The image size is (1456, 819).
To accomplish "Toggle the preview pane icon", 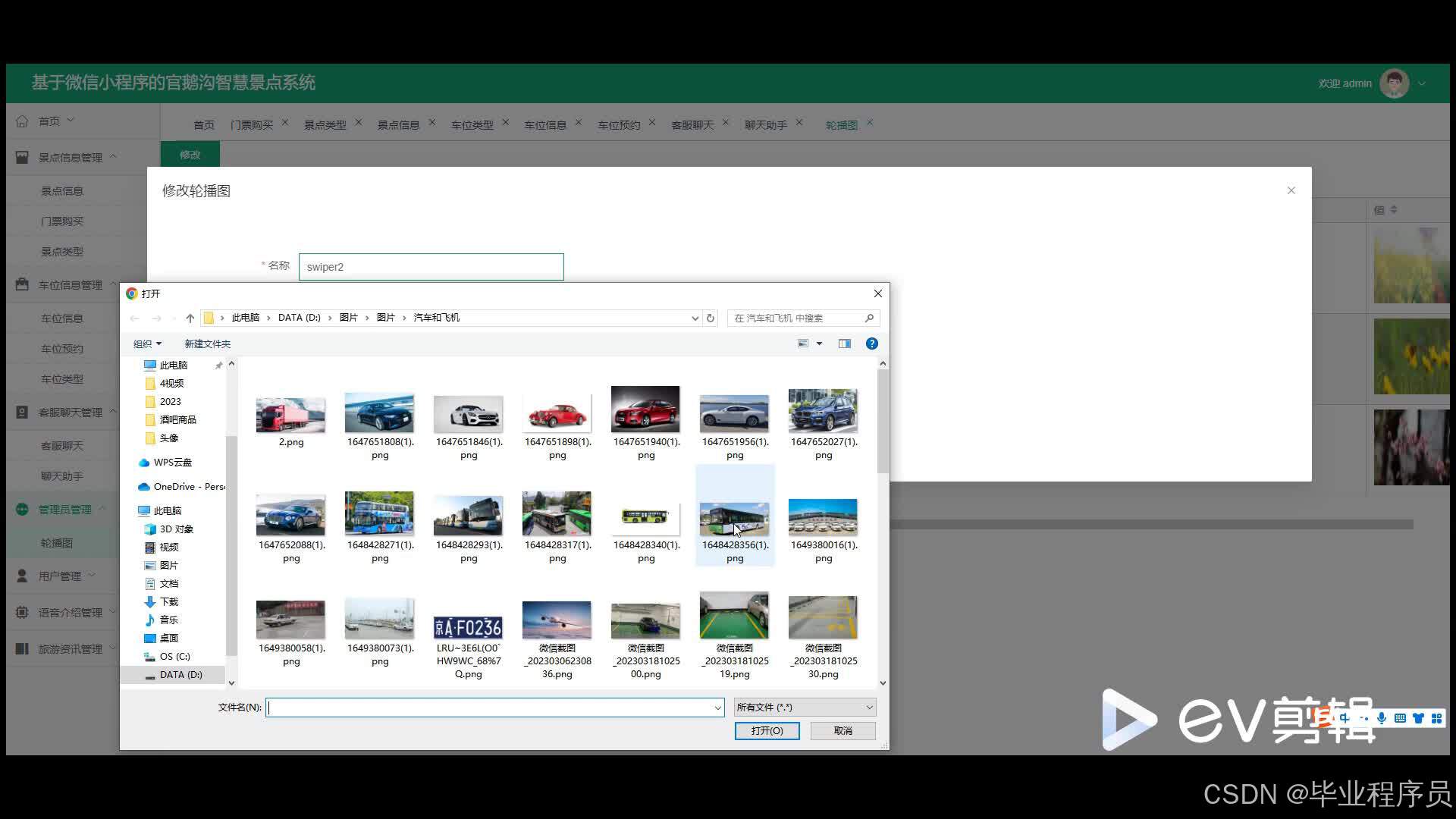I will 845,344.
